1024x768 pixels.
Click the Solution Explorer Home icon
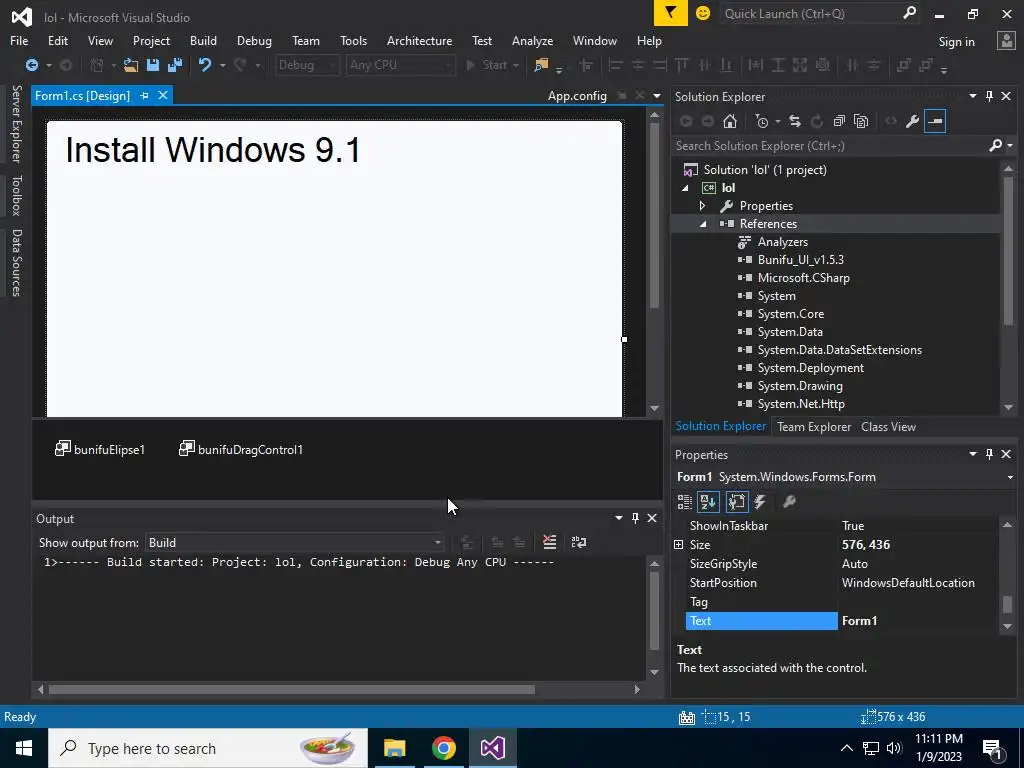tap(730, 121)
